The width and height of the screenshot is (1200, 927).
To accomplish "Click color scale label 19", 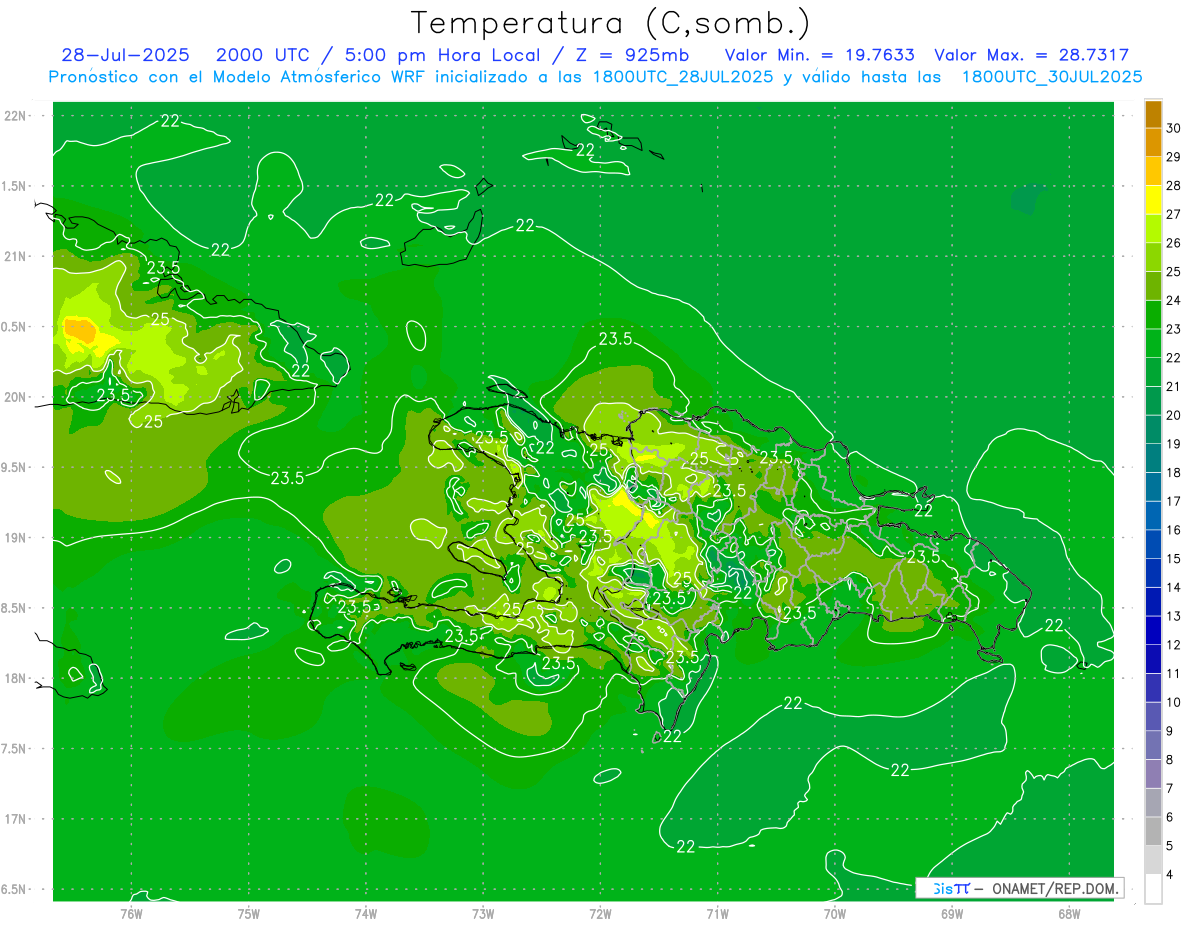I will click(x=1174, y=444).
